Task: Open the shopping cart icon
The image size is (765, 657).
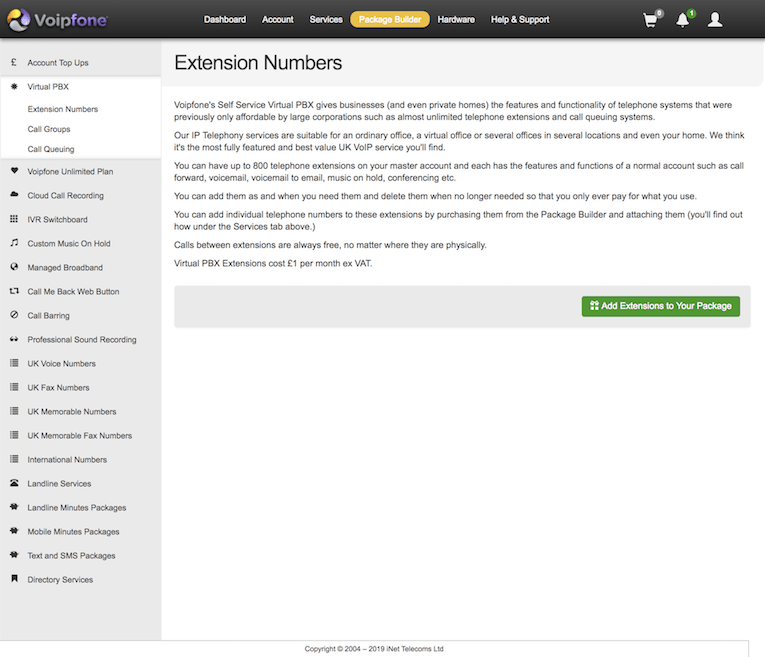Action: pyautogui.click(x=650, y=20)
